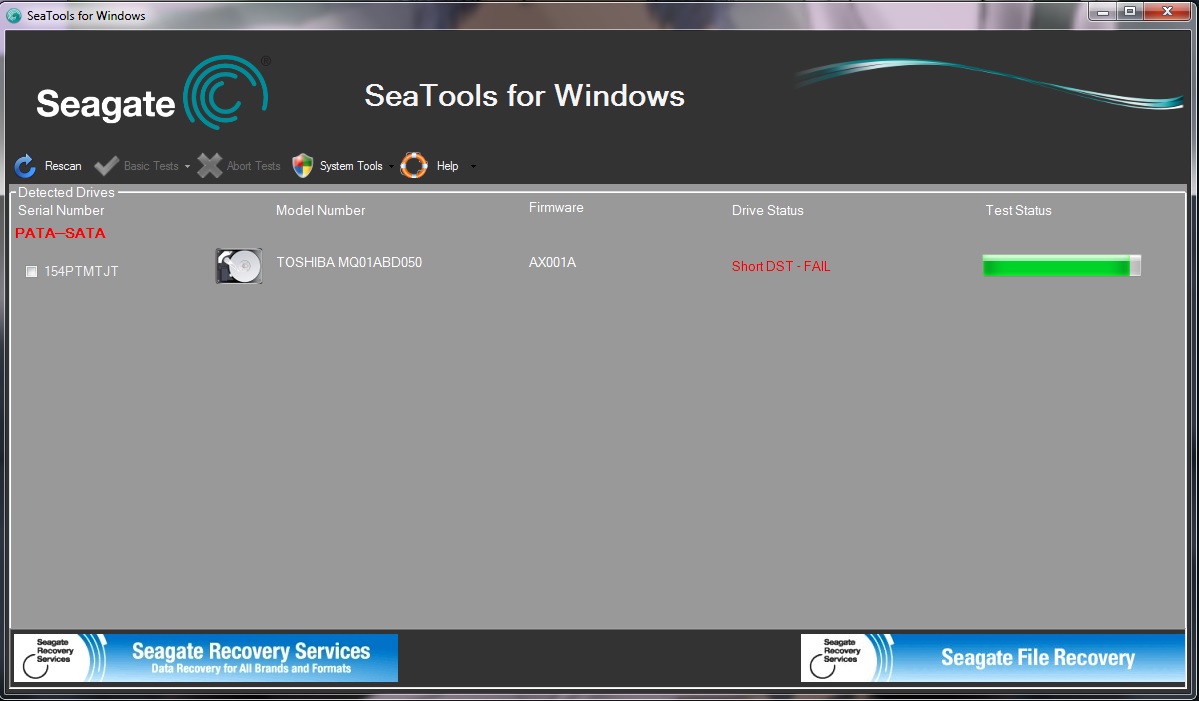Click the PATA–SATA group label
The height and width of the screenshot is (701, 1199).
[x=60, y=233]
